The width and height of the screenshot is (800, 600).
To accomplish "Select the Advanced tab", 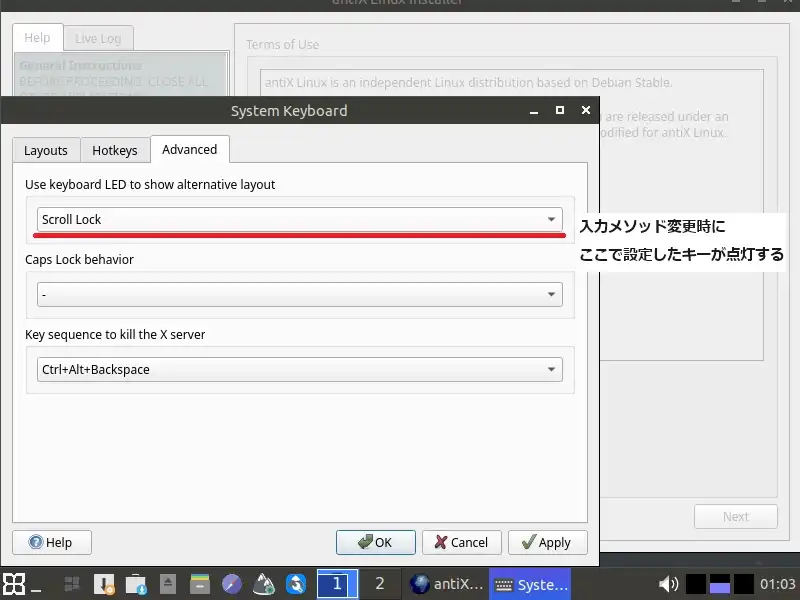I will click(189, 149).
